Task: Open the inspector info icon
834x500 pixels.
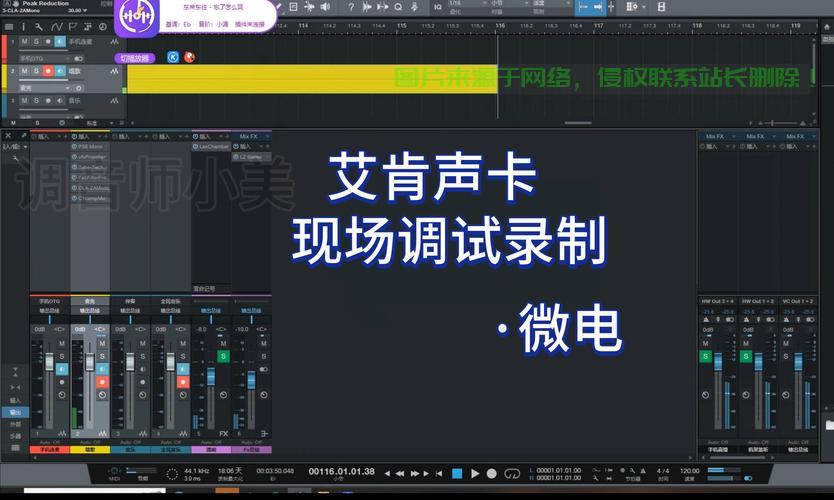Action: pyautogui.click(x=23, y=27)
